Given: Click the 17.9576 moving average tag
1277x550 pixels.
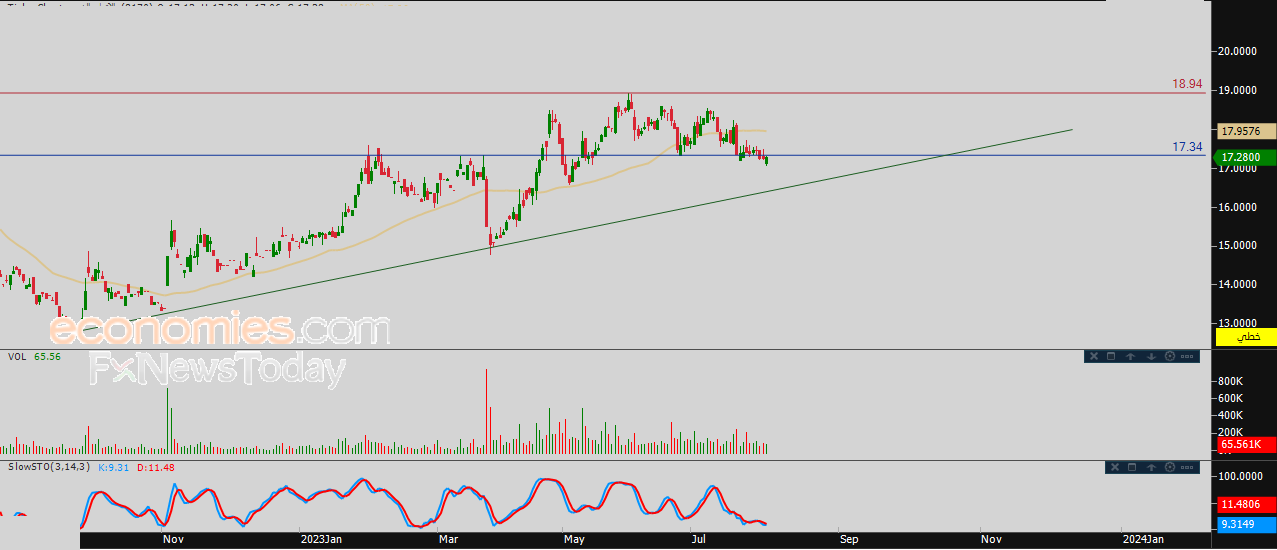Looking at the screenshot, I should (1245, 130).
